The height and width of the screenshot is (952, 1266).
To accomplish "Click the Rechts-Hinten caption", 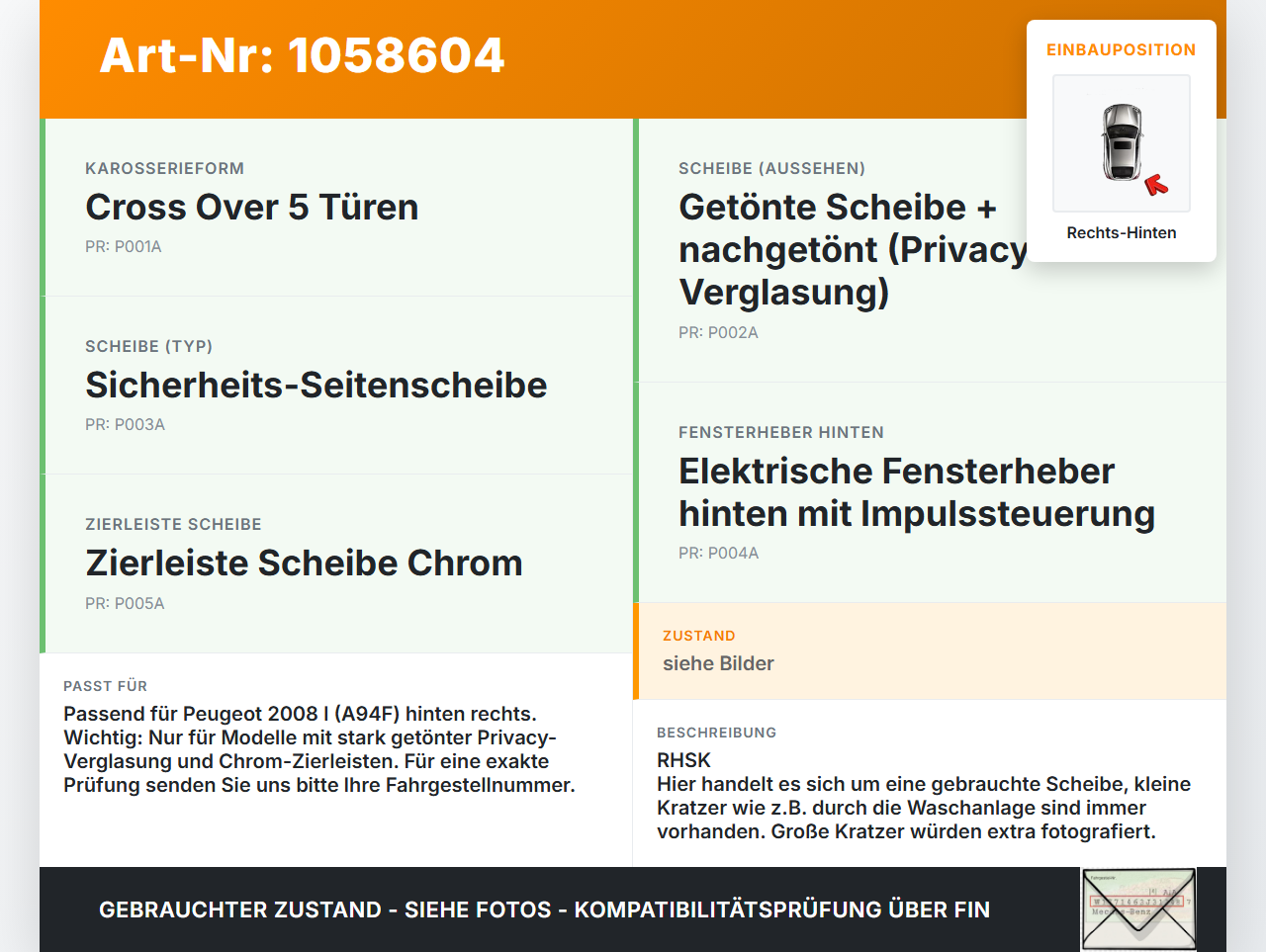I will (x=1122, y=232).
